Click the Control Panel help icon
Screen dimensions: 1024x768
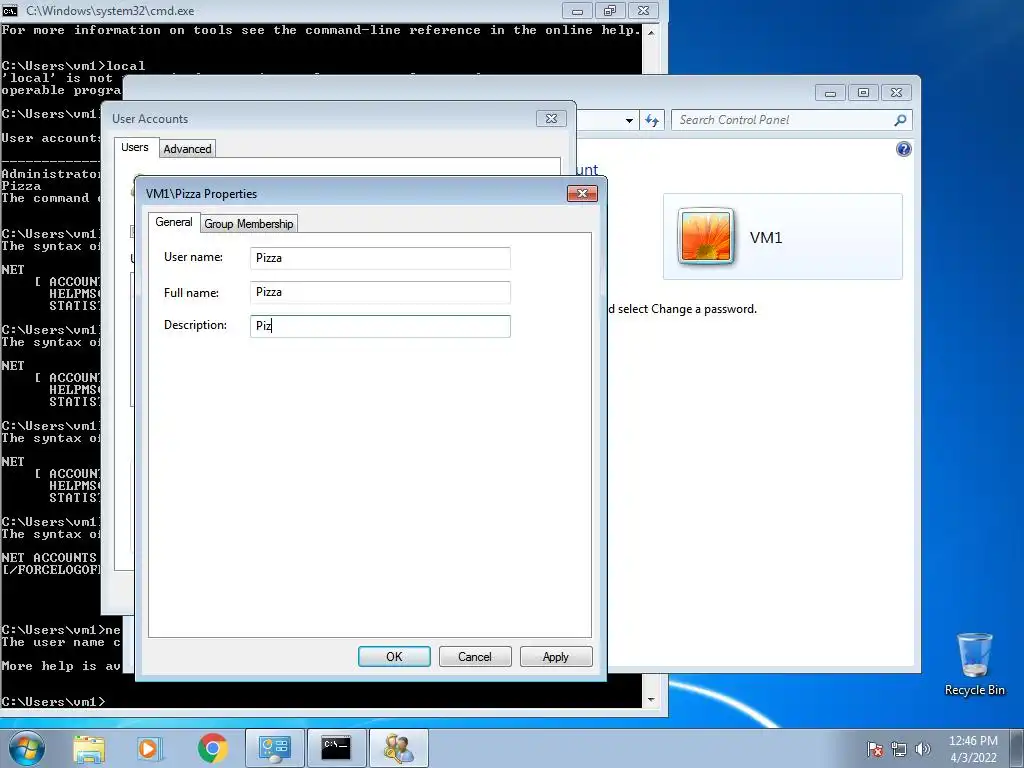pos(903,149)
